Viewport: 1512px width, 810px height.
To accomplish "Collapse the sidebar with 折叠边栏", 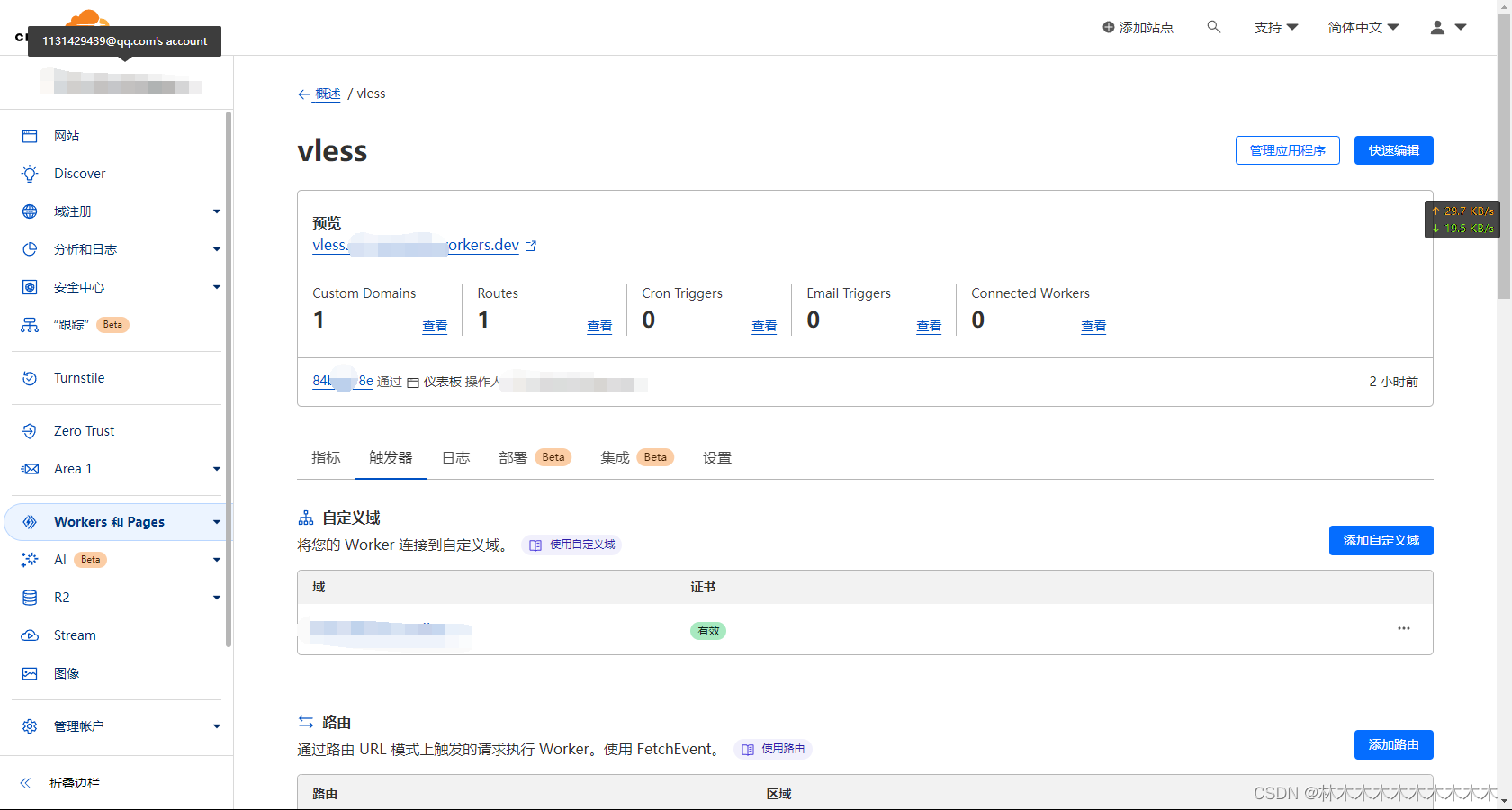I will click(x=74, y=782).
